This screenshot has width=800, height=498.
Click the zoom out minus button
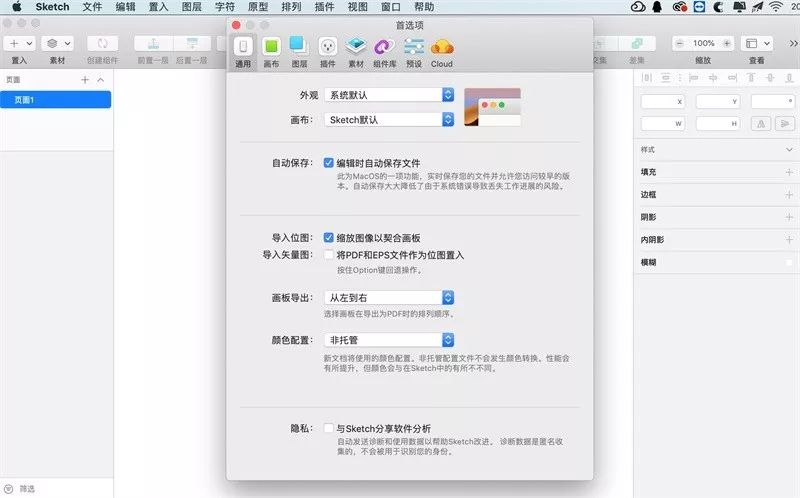pos(680,43)
